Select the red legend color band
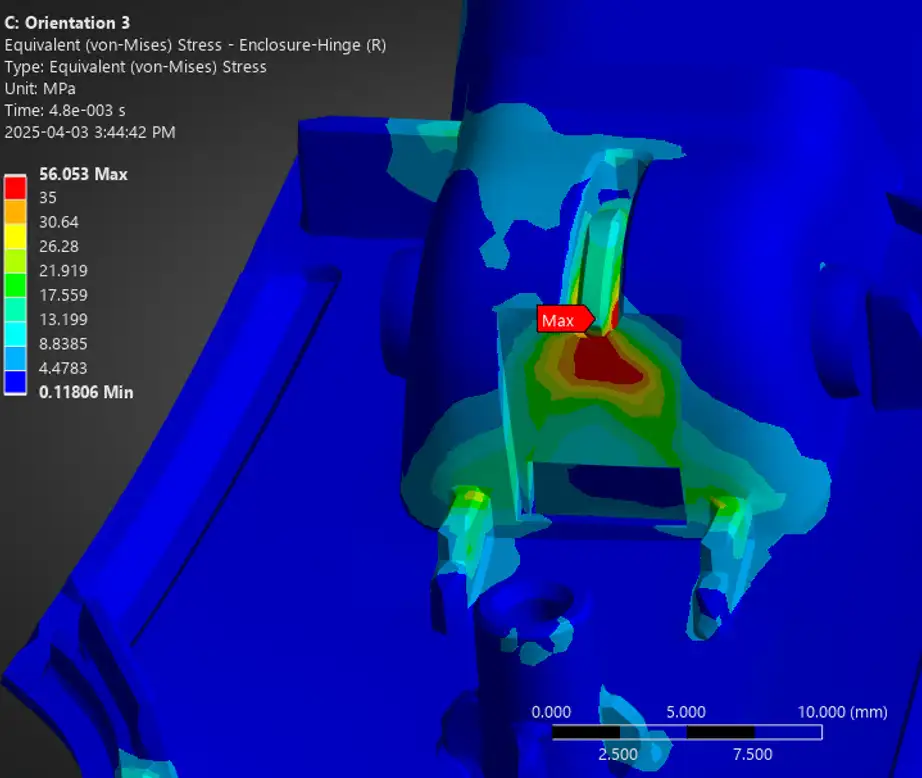The image size is (922, 778). click(15, 188)
